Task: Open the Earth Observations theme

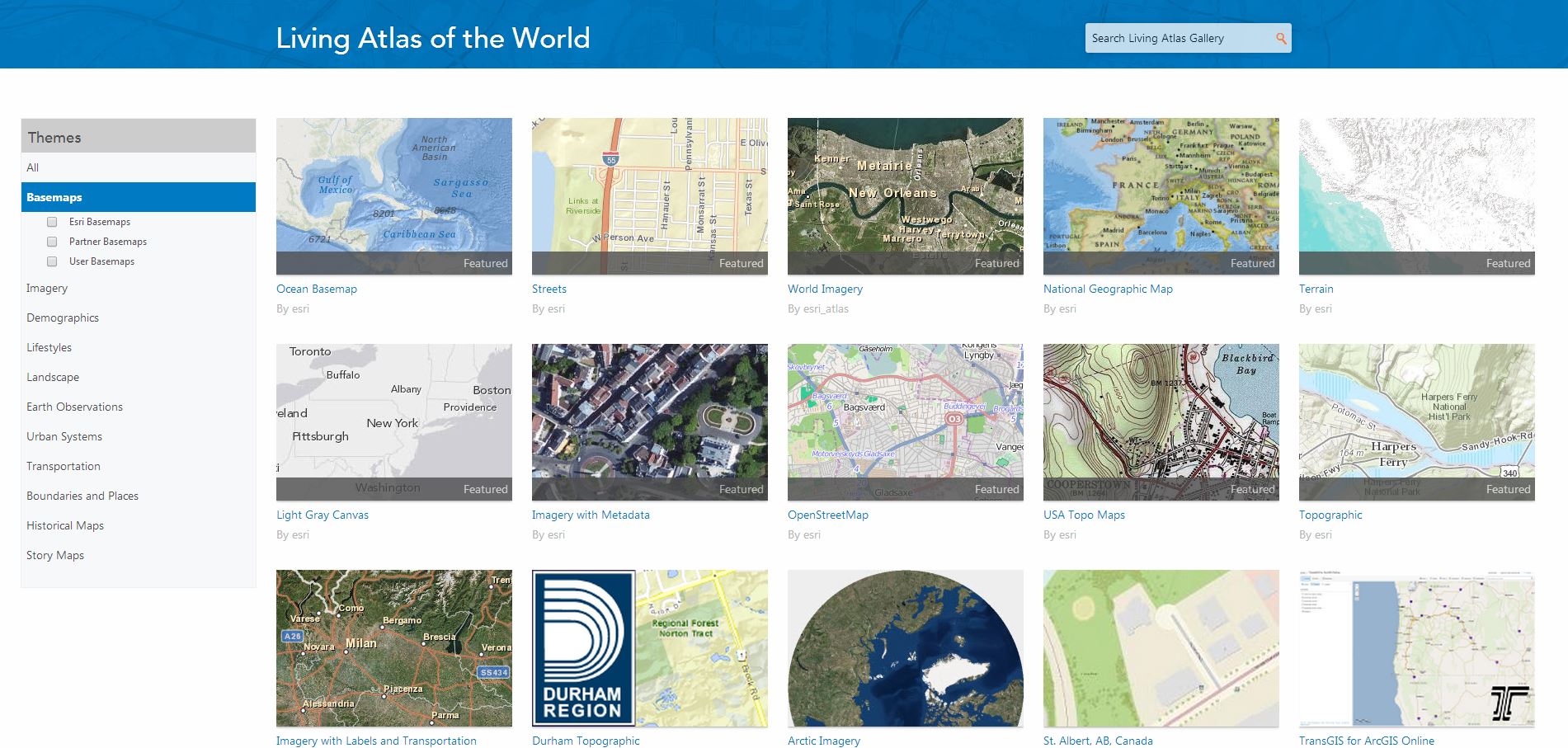Action: tap(74, 407)
